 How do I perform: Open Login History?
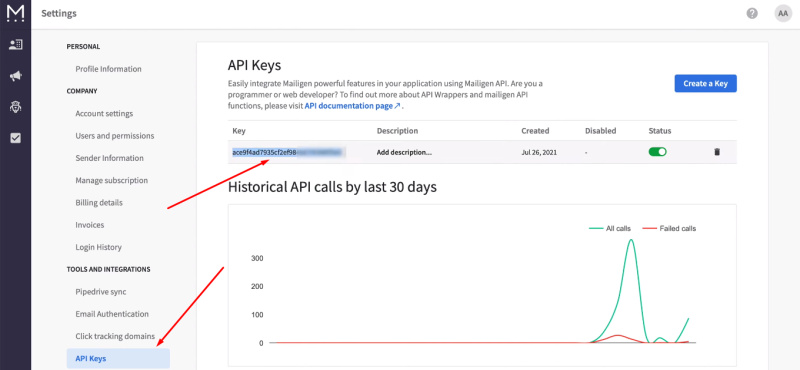point(98,247)
